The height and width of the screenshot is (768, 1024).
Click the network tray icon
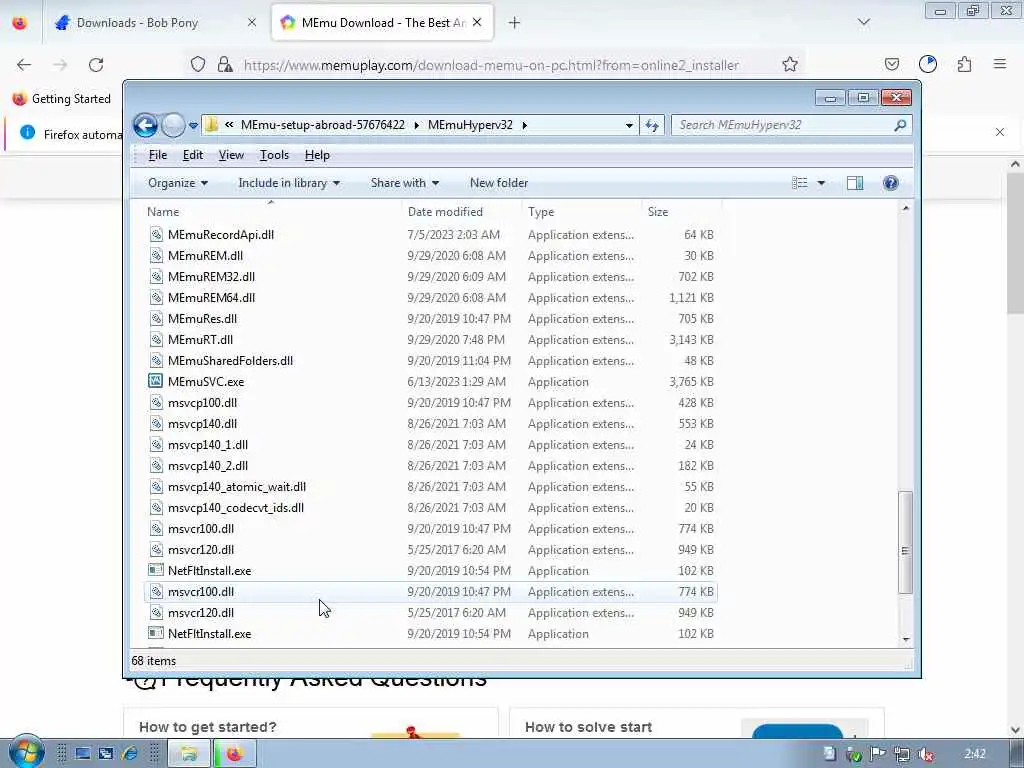(902, 754)
